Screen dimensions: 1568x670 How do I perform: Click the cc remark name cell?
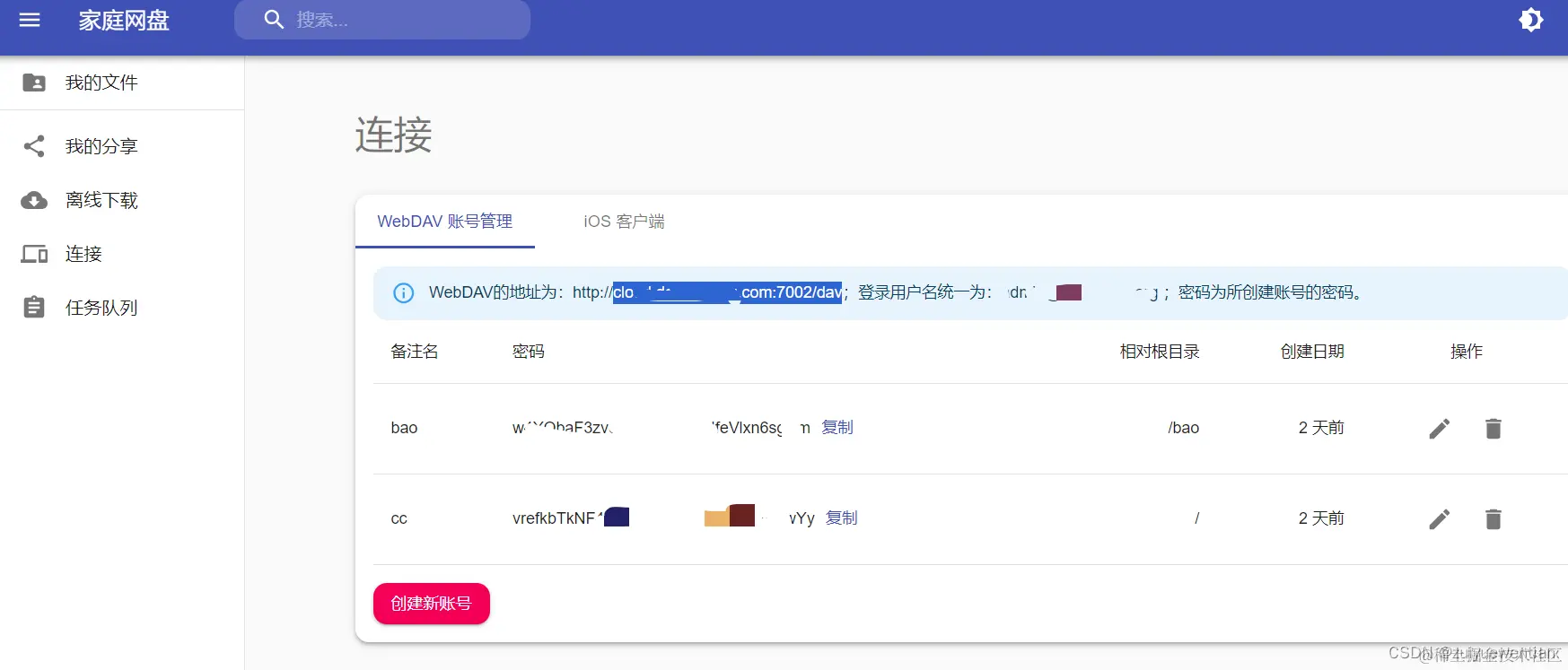(x=399, y=518)
